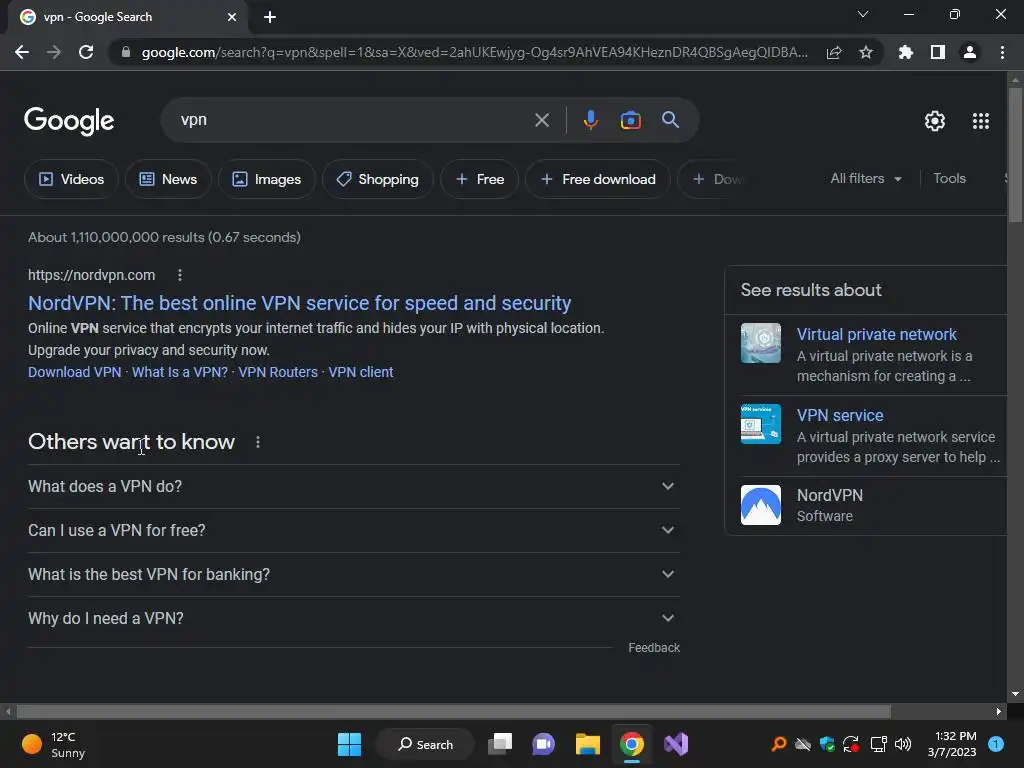The height and width of the screenshot is (768, 1024).
Task: Click the forward navigation arrow
Action: pyautogui.click(x=54, y=52)
